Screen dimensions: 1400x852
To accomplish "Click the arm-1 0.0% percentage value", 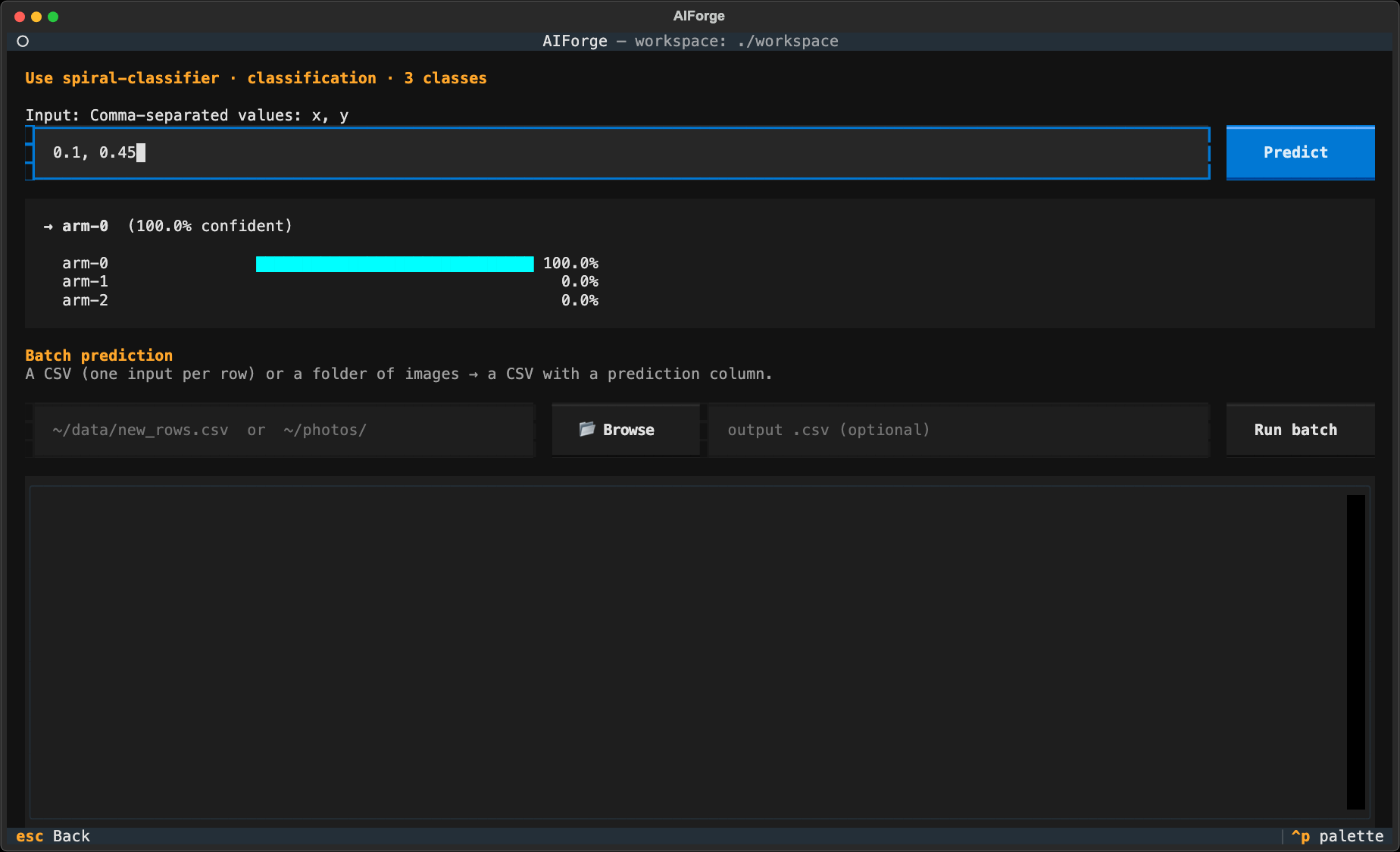I will [x=580, y=282].
